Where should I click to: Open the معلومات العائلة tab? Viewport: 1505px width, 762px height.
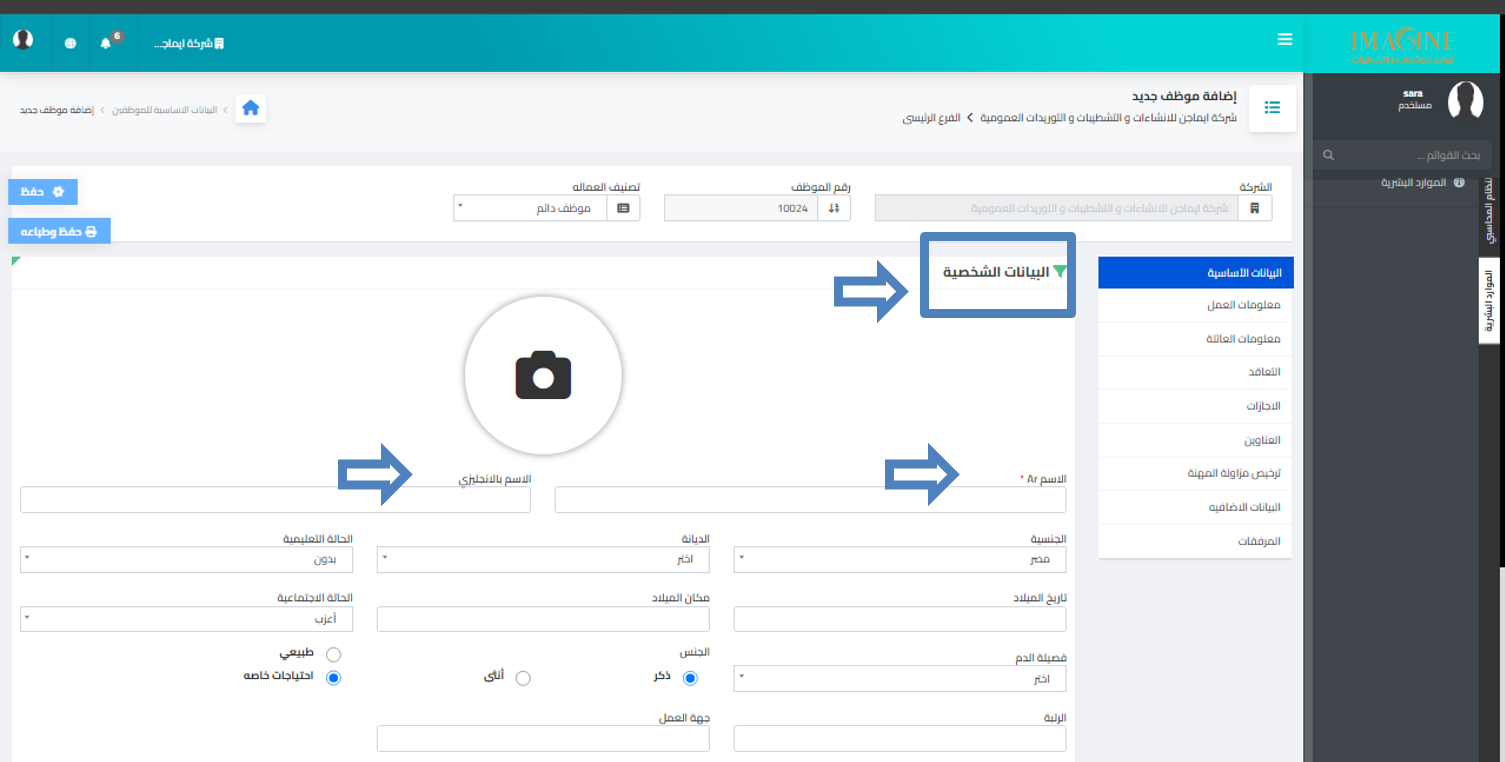1195,339
